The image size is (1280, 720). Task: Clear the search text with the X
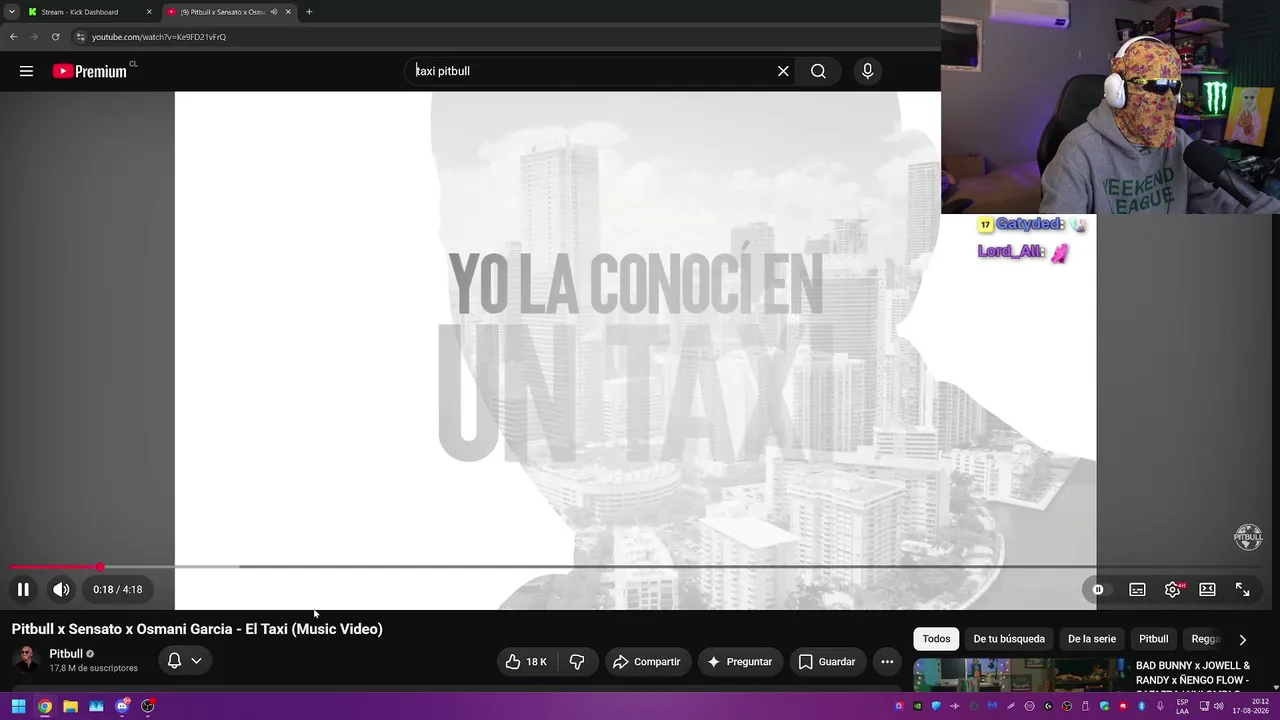click(783, 71)
